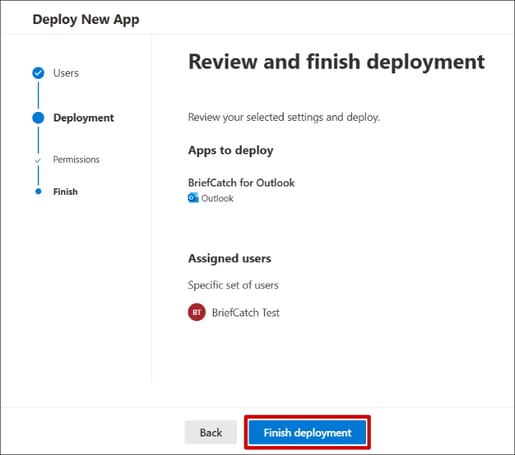Click the Users completed checkmark icon
The height and width of the screenshot is (455, 515).
point(38,73)
